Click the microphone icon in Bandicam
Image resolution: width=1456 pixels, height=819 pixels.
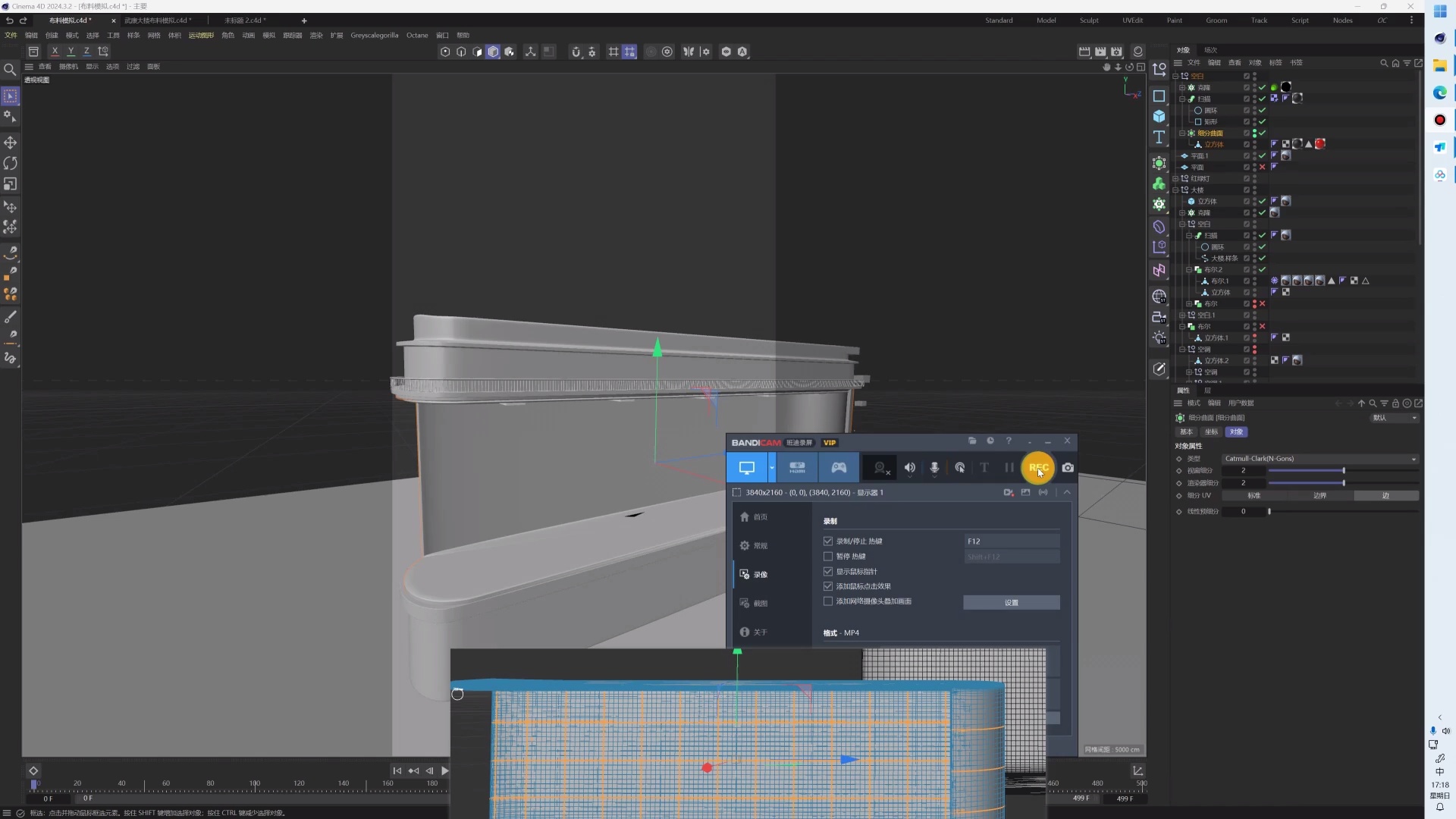pyautogui.click(x=934, y=468)
